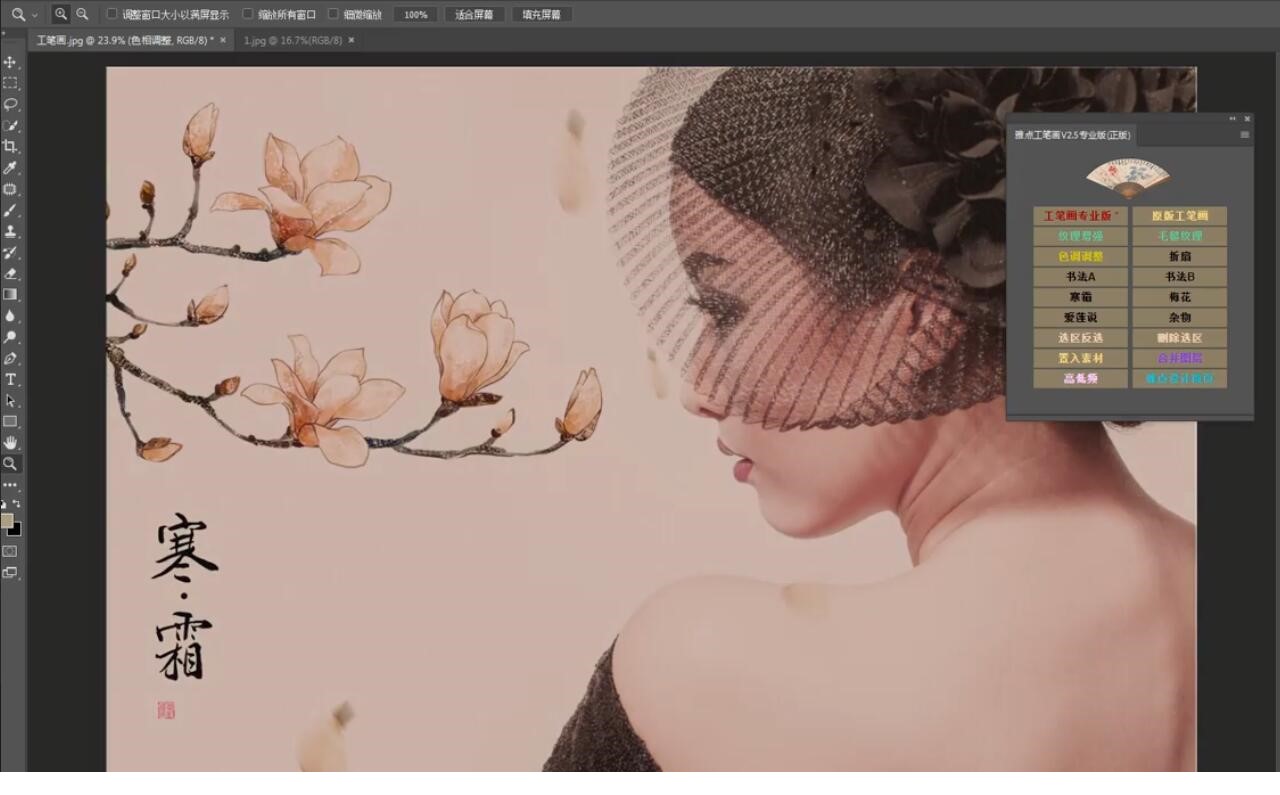Image resolution: width=1280 pixels, height=795 pixels.
Task: Select the Eyedropper tool
Action: (10, 167)
